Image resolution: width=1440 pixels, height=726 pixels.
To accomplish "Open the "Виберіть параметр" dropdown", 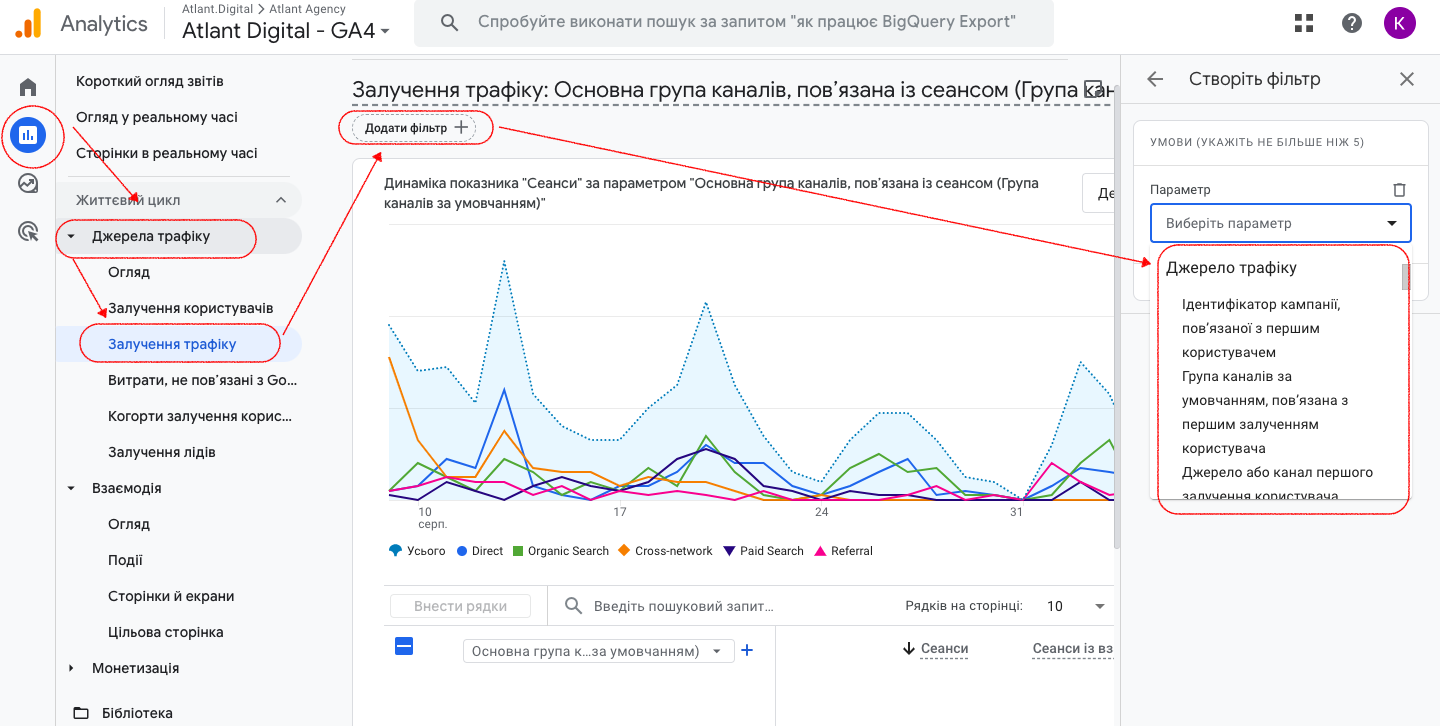I will click(1280, 223).
